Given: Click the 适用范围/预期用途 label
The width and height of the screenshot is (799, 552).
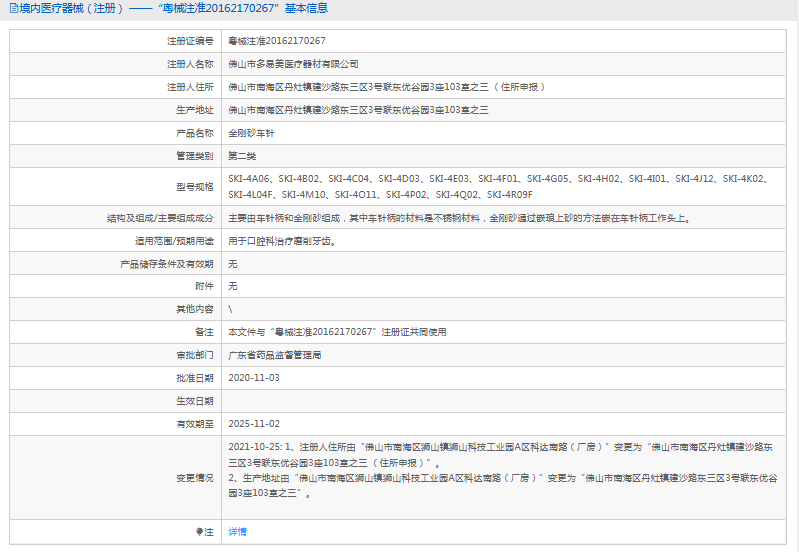Looking at the screenshot, I should [174, 241].
